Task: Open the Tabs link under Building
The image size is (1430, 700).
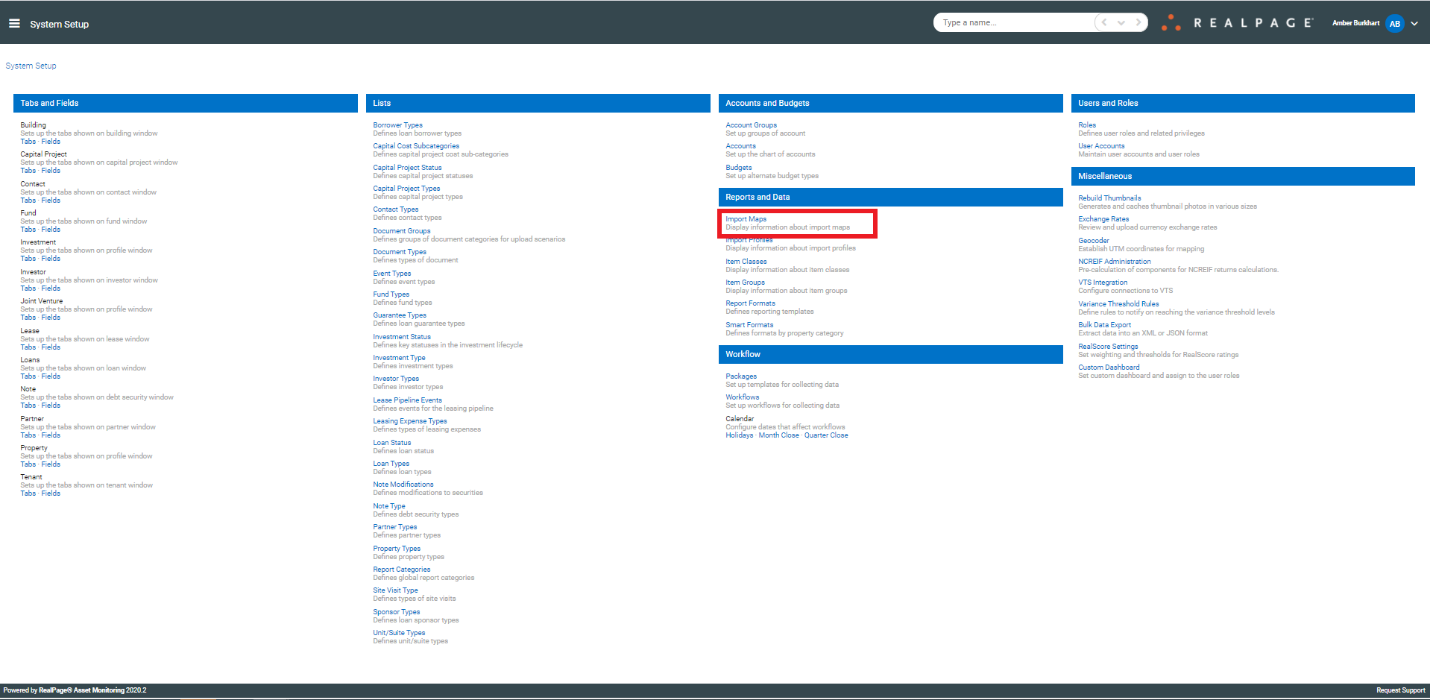Action: (x=28, y=141)
